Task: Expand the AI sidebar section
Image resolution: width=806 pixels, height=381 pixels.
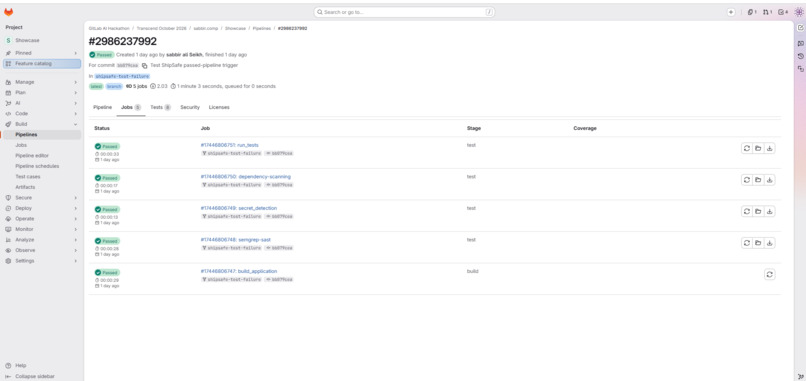Action: (42, 103)
